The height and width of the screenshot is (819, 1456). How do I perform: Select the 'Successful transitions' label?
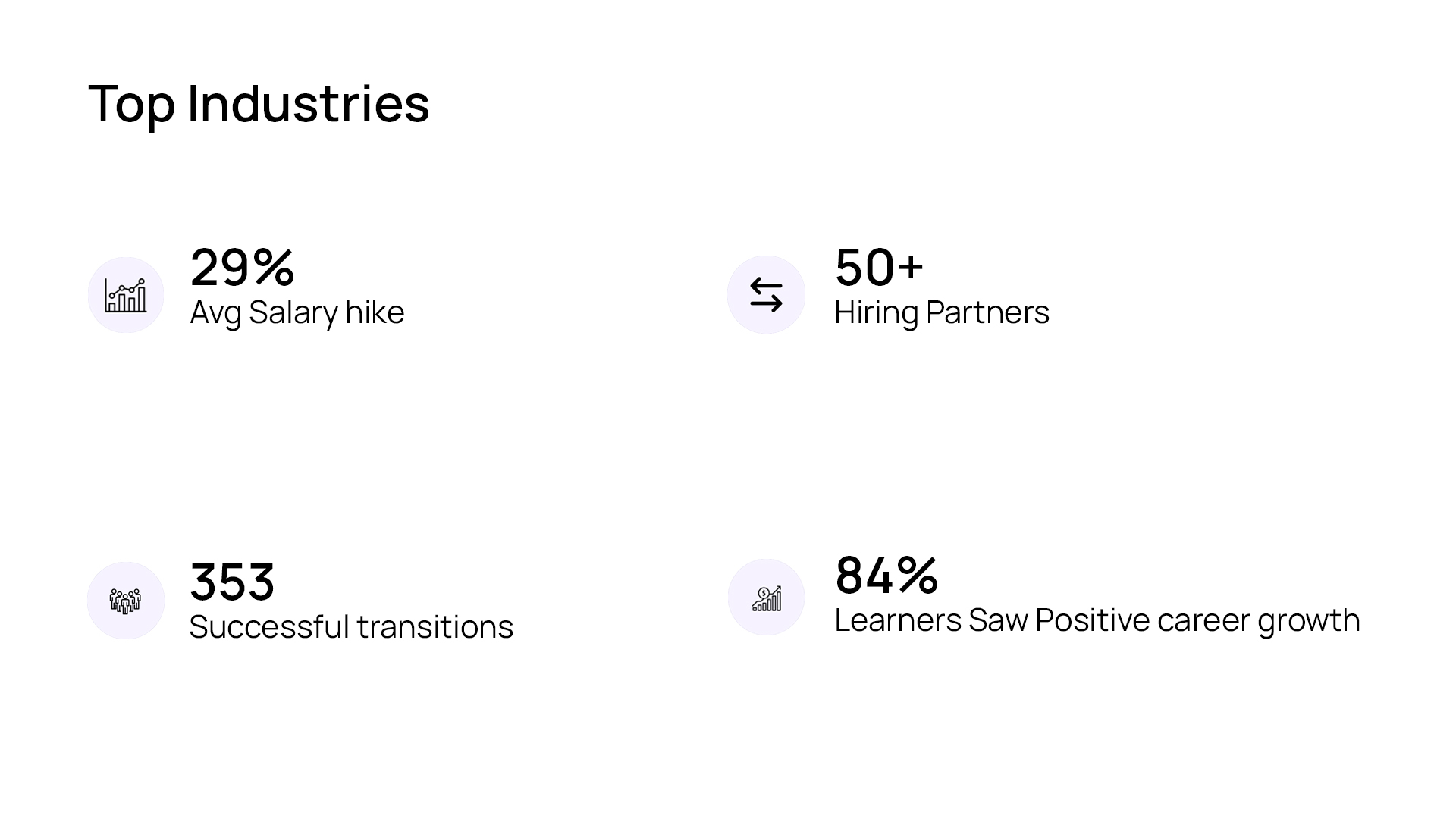click(x=351, y=627)
